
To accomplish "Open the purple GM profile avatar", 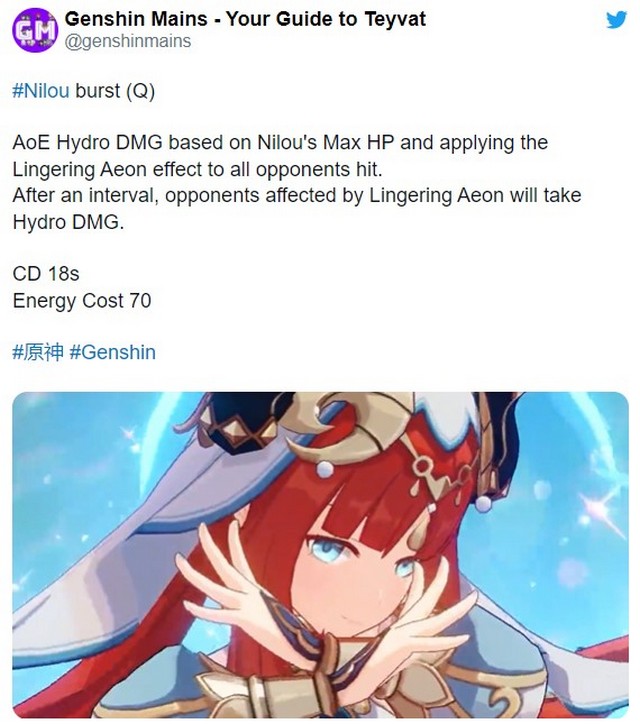I will point(35,30).
